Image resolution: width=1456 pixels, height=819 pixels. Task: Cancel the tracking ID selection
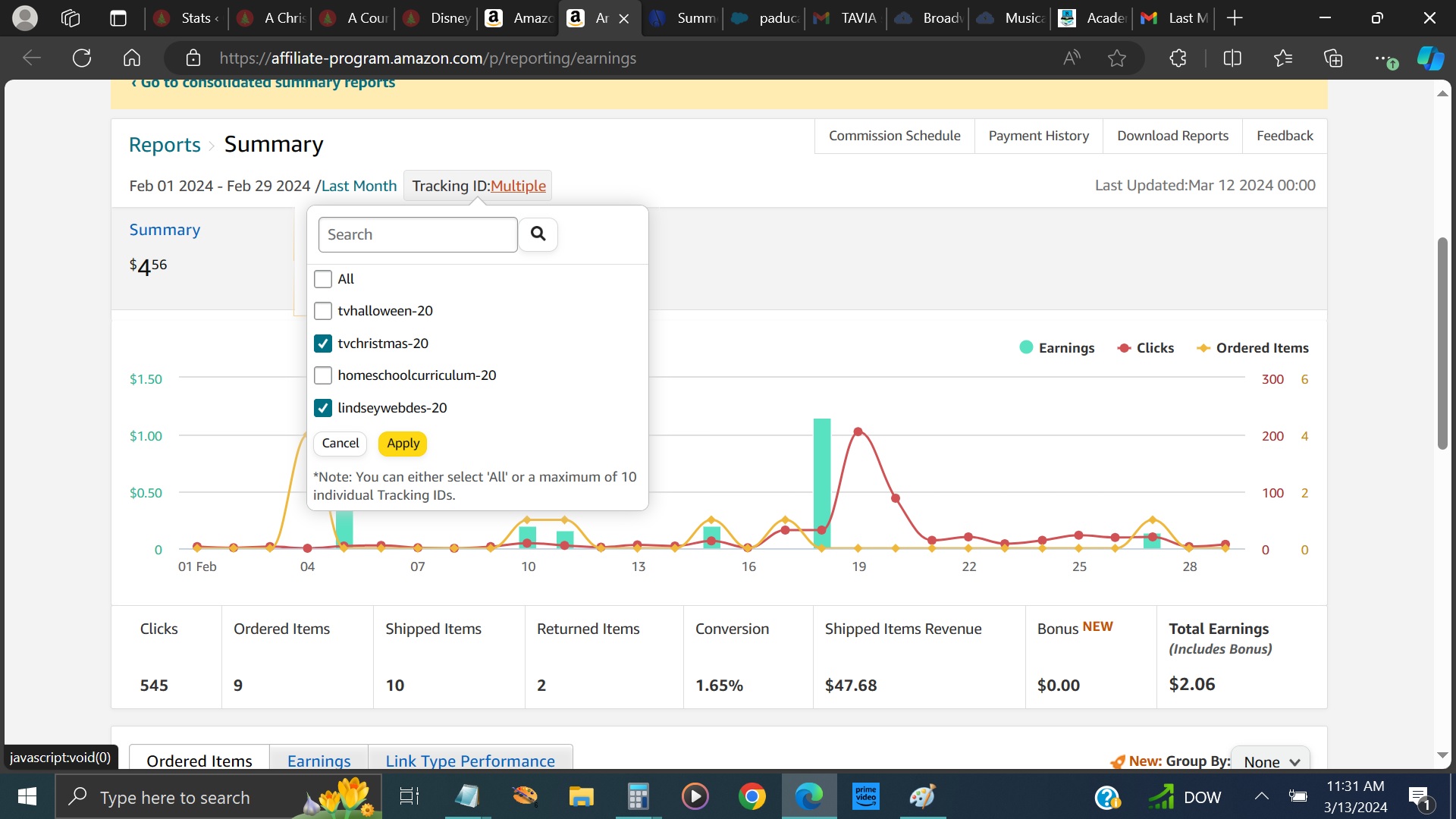340,444
